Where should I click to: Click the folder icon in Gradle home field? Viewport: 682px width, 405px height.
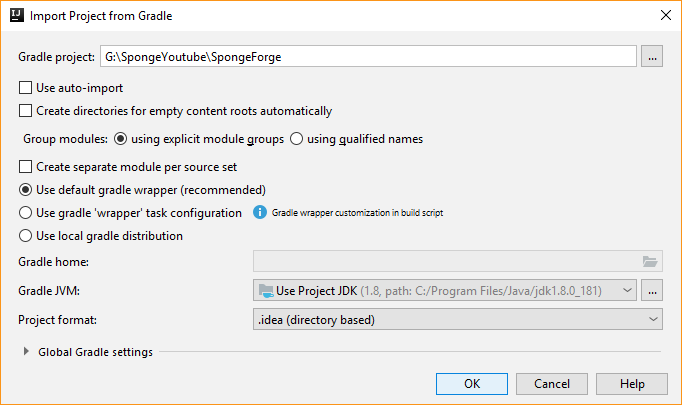pyautogui.click(x=650, y=262)
